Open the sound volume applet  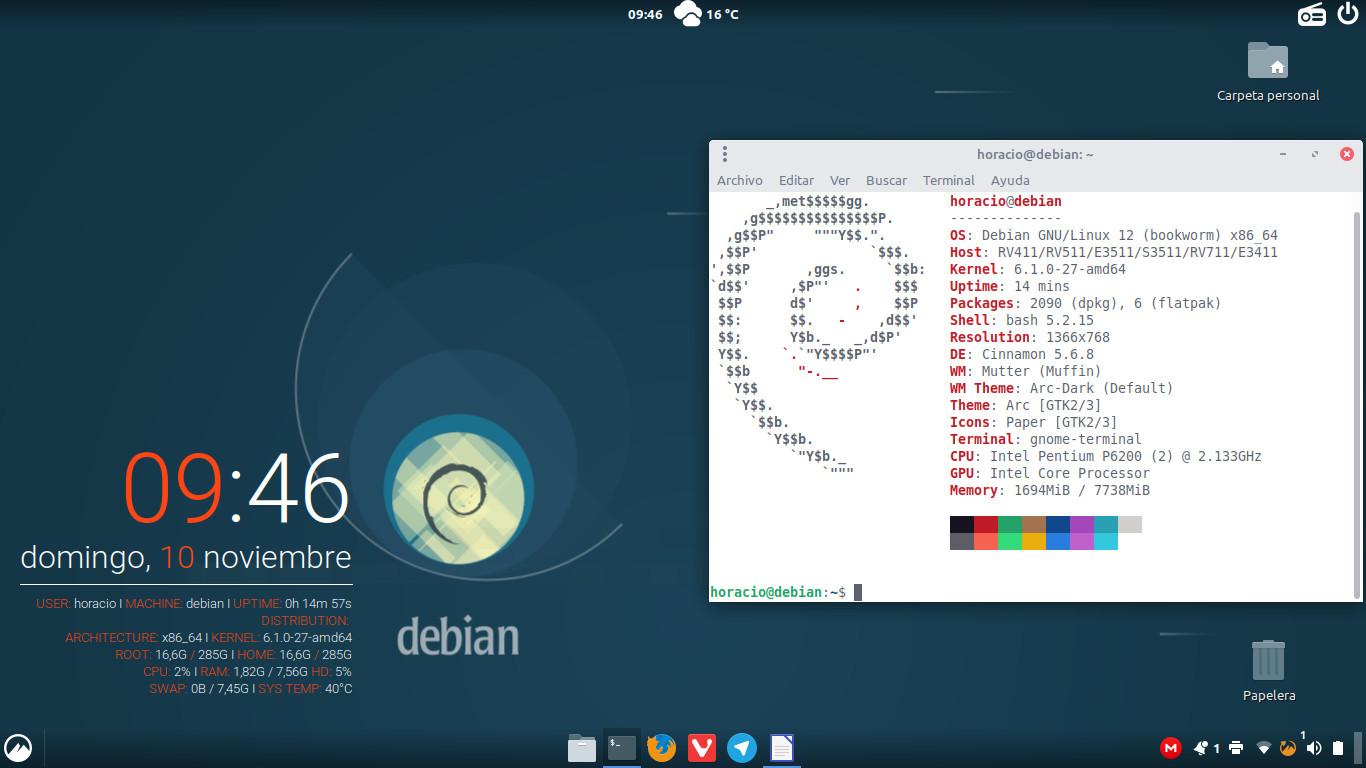pyautogui.click(x=1314, y=747)
